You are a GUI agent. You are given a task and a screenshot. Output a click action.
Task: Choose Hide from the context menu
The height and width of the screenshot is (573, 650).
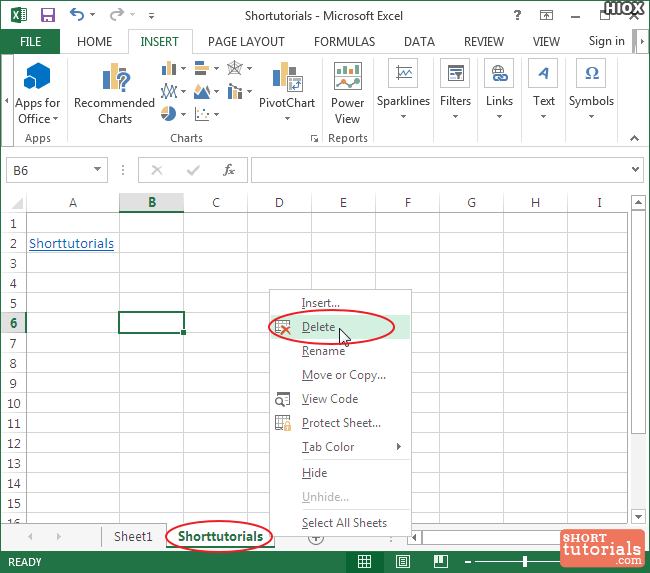tap(340, 473)
